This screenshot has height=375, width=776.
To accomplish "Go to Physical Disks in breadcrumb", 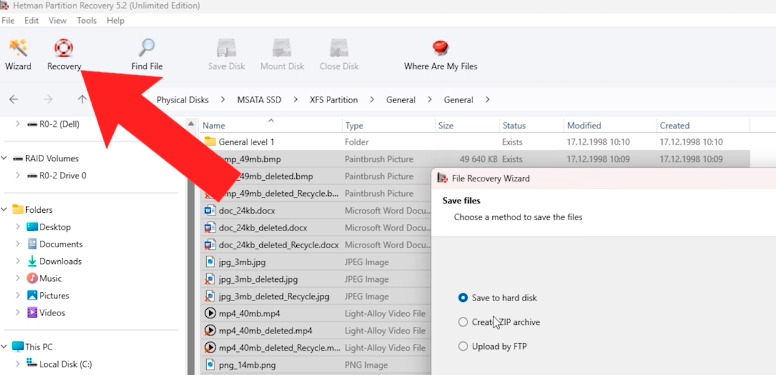I will pyautogui.click(x=182, y=100).
